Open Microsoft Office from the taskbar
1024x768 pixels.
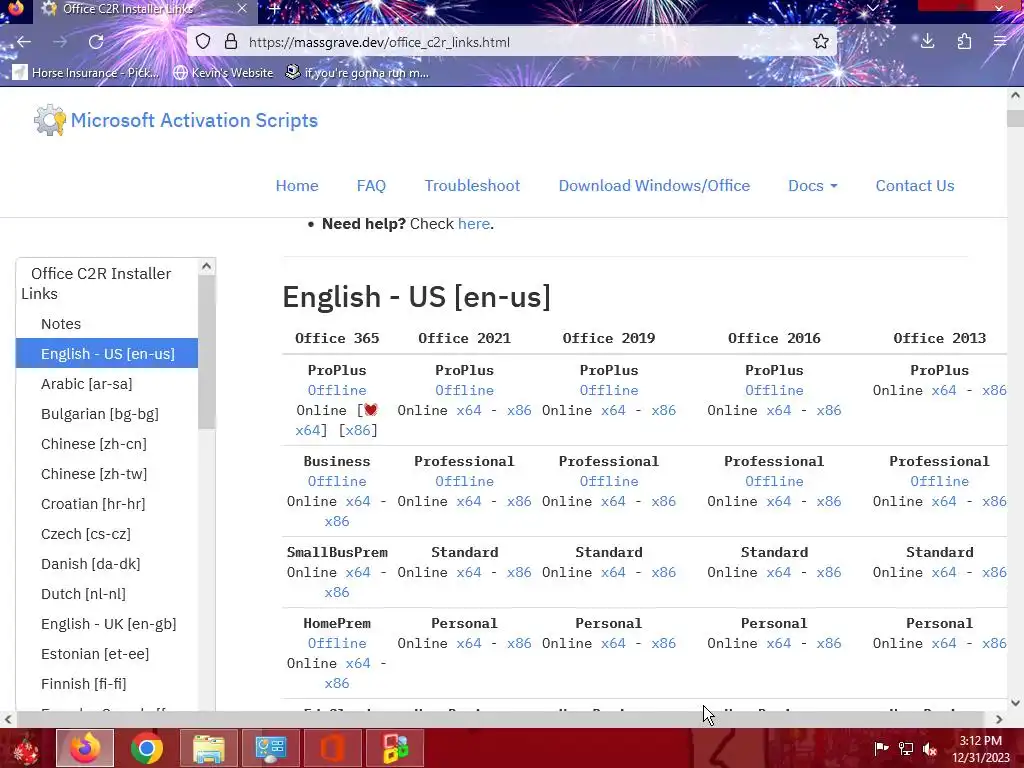[x=332, y=748]
